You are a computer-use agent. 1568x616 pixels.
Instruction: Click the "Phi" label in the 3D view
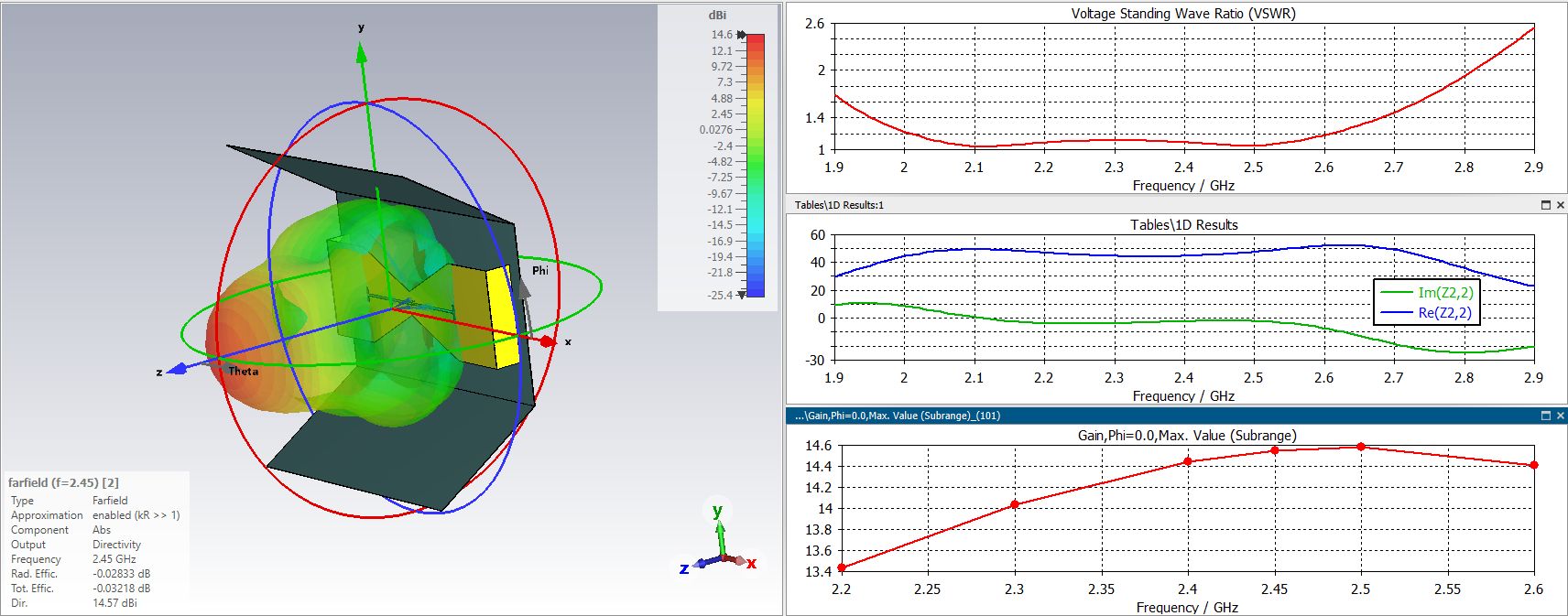[x=540, y=270]
